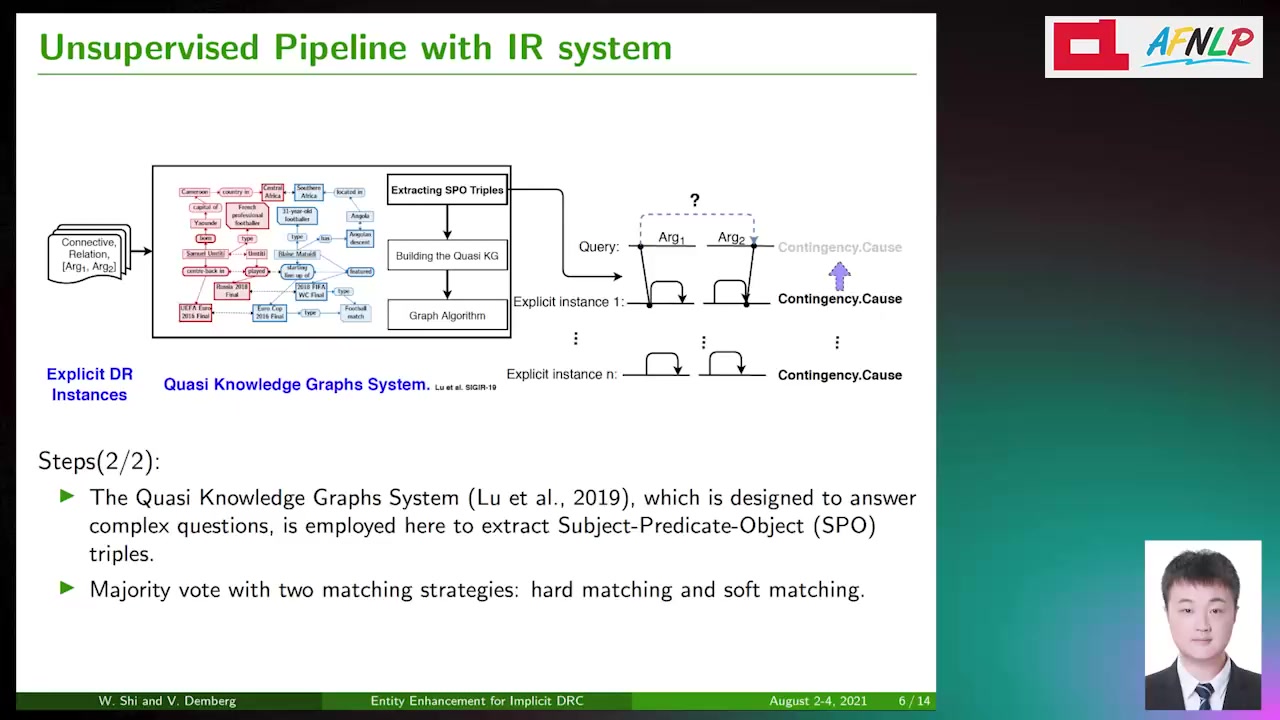The image size is (1280, 720).
Task: Click the 'Arg2' label in the query row
Action: 731,238
